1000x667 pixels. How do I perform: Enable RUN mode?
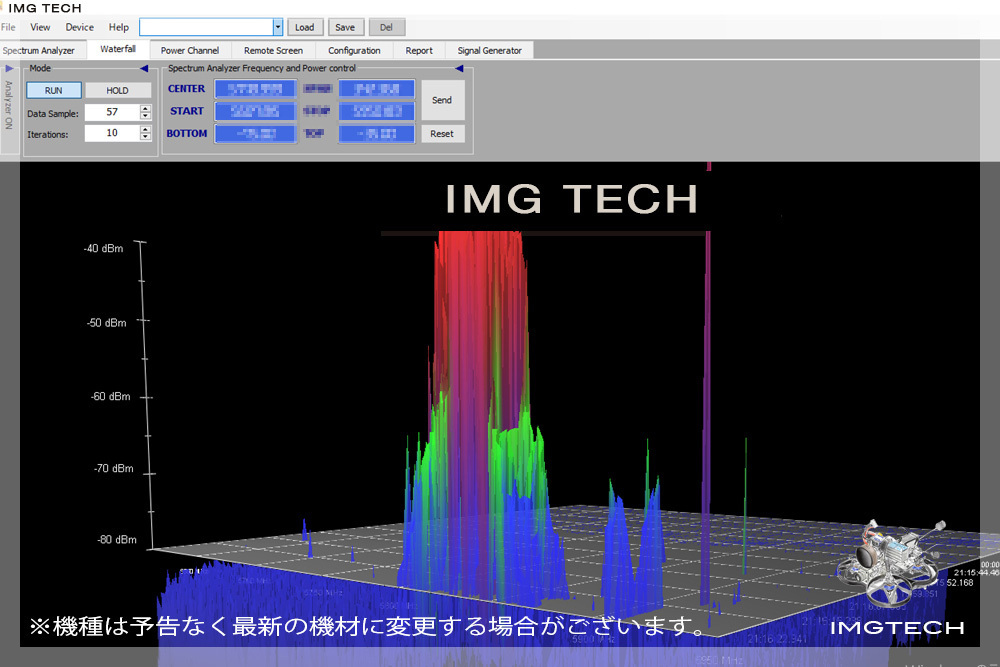pos(54,90)
